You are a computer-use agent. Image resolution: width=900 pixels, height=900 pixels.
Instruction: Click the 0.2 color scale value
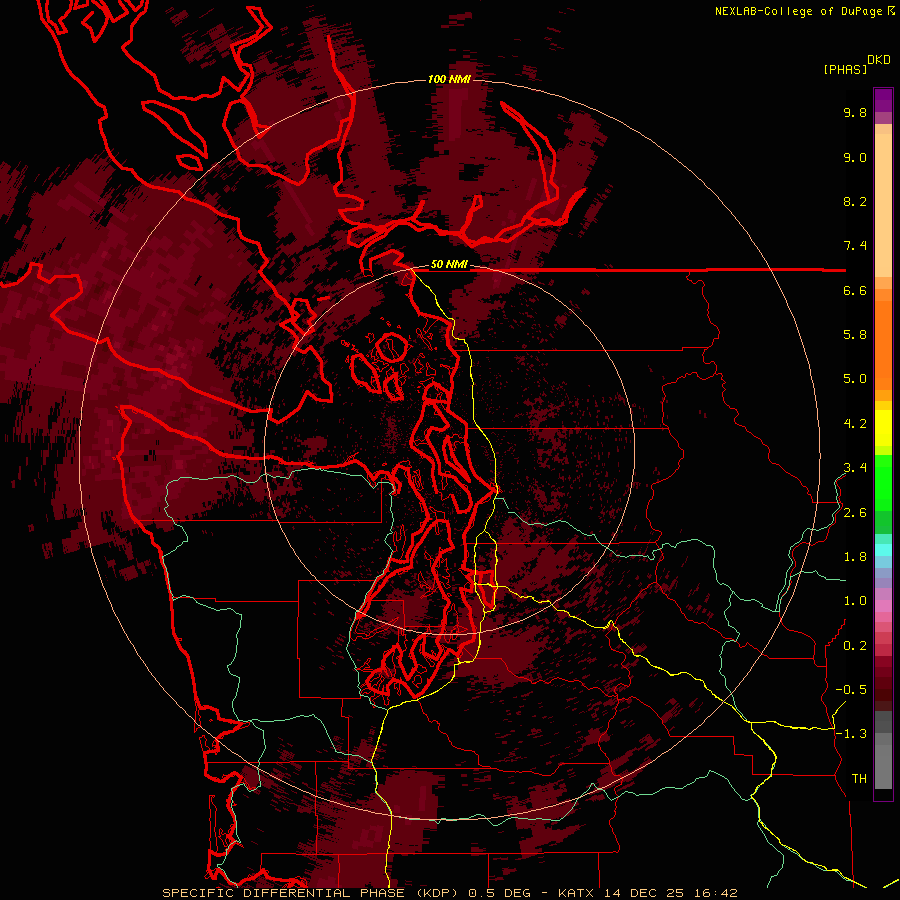coord(855,646)
